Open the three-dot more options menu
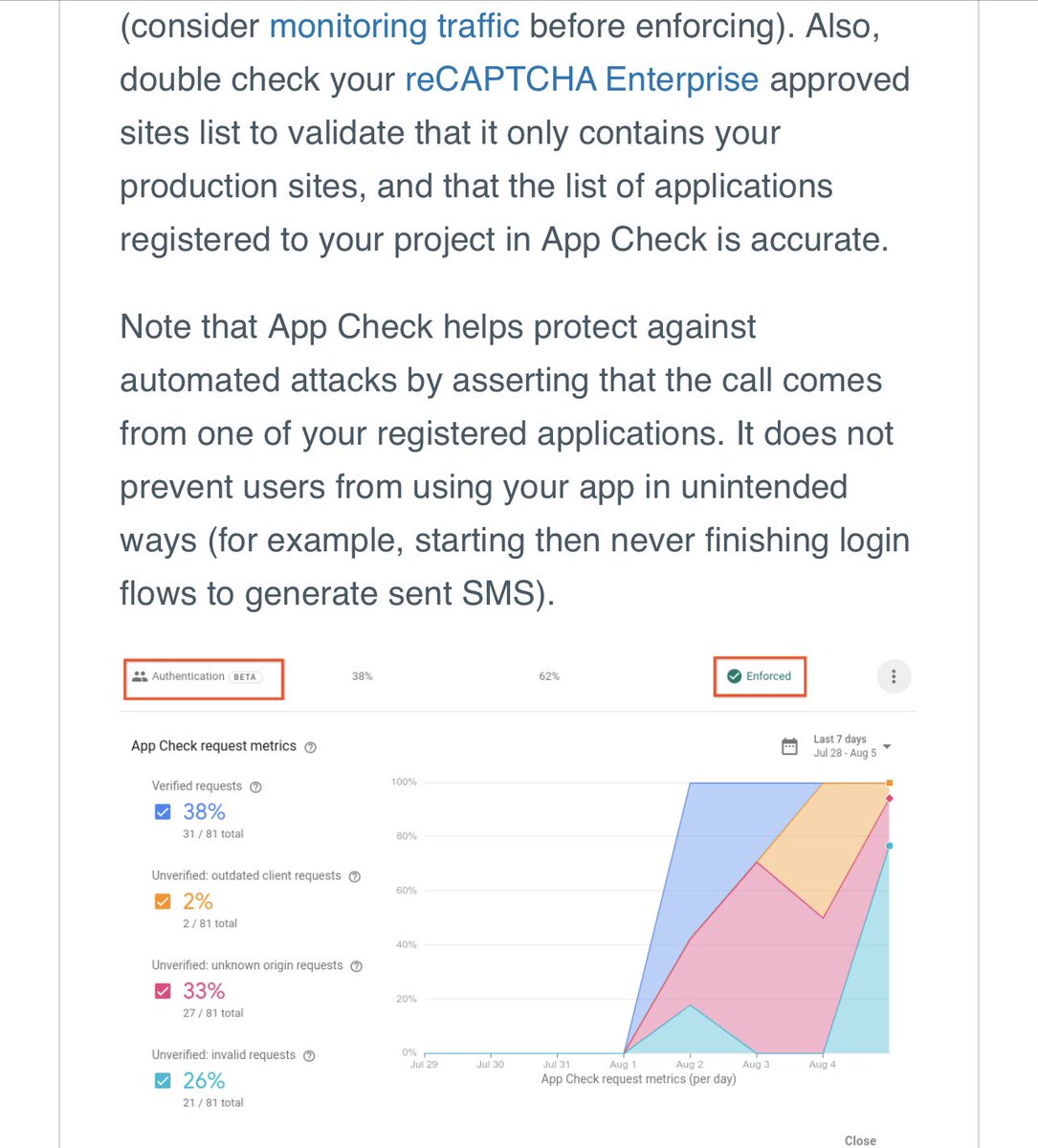1038x1148 pixels. (x=894, y=676)
